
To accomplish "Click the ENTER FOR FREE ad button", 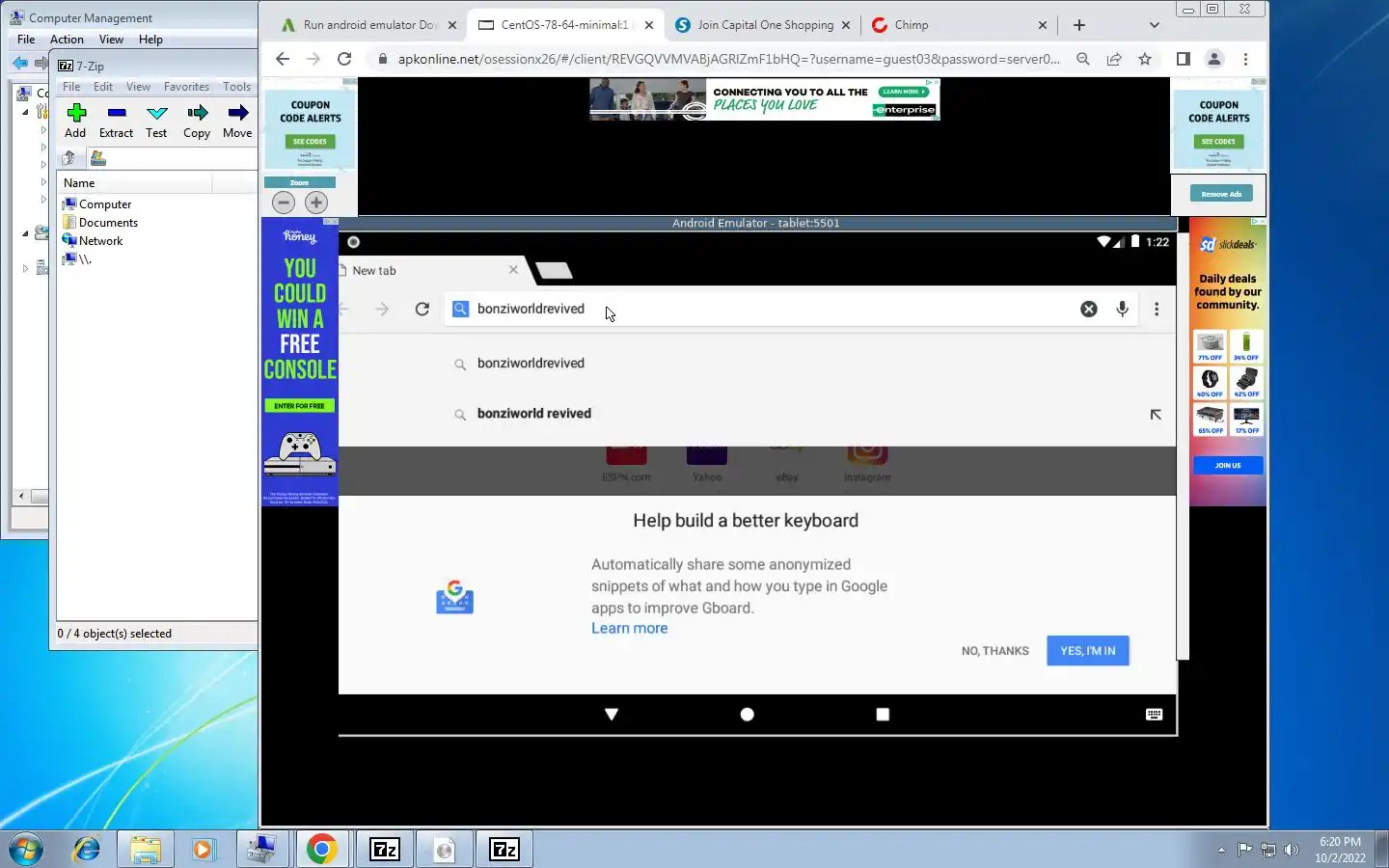I will [x=299, y=406].
